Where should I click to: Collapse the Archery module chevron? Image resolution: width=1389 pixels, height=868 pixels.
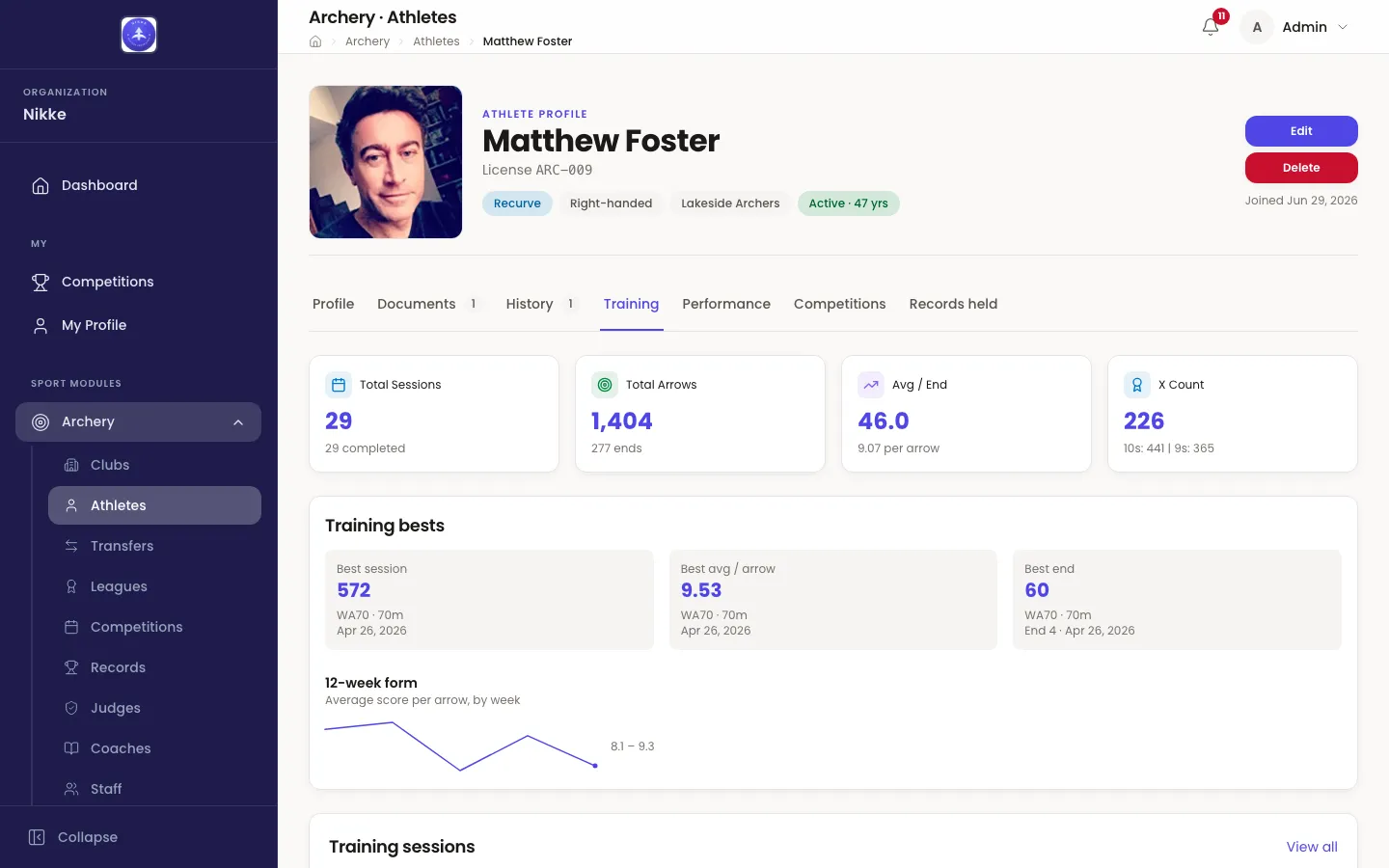(238, 421)
